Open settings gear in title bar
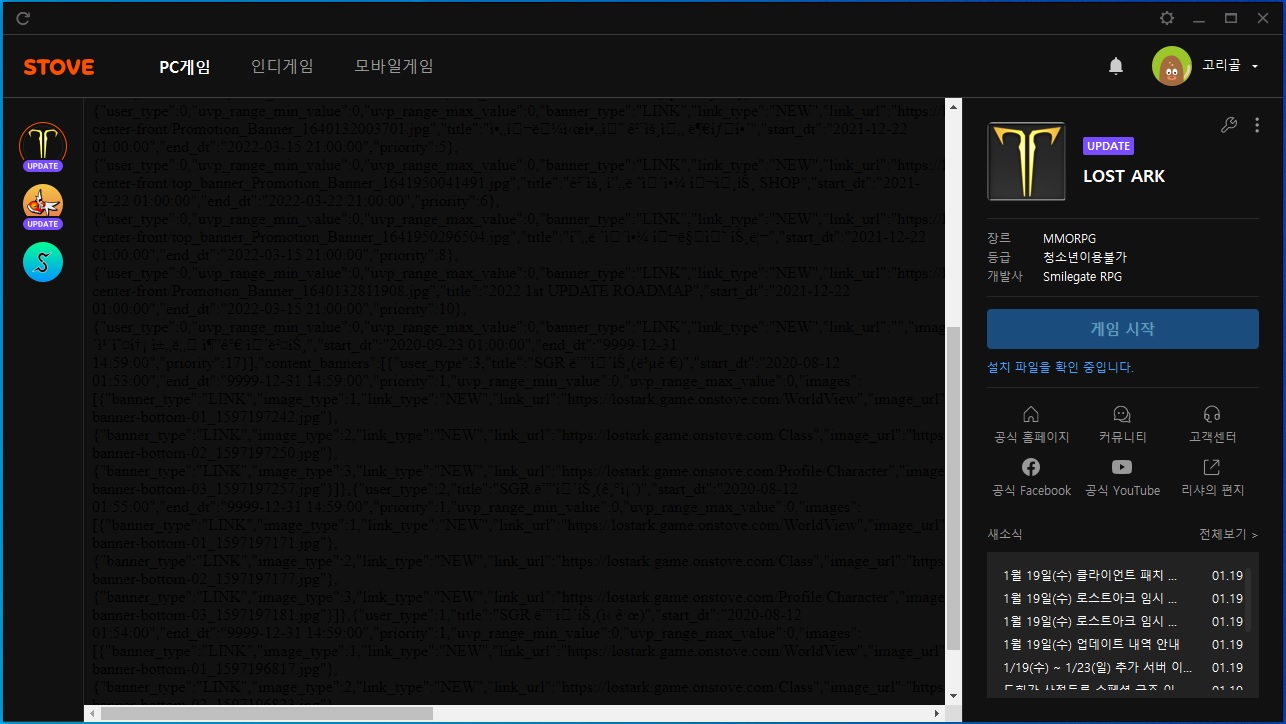Screen dimensions: 1286x724 coord(1166,18)
